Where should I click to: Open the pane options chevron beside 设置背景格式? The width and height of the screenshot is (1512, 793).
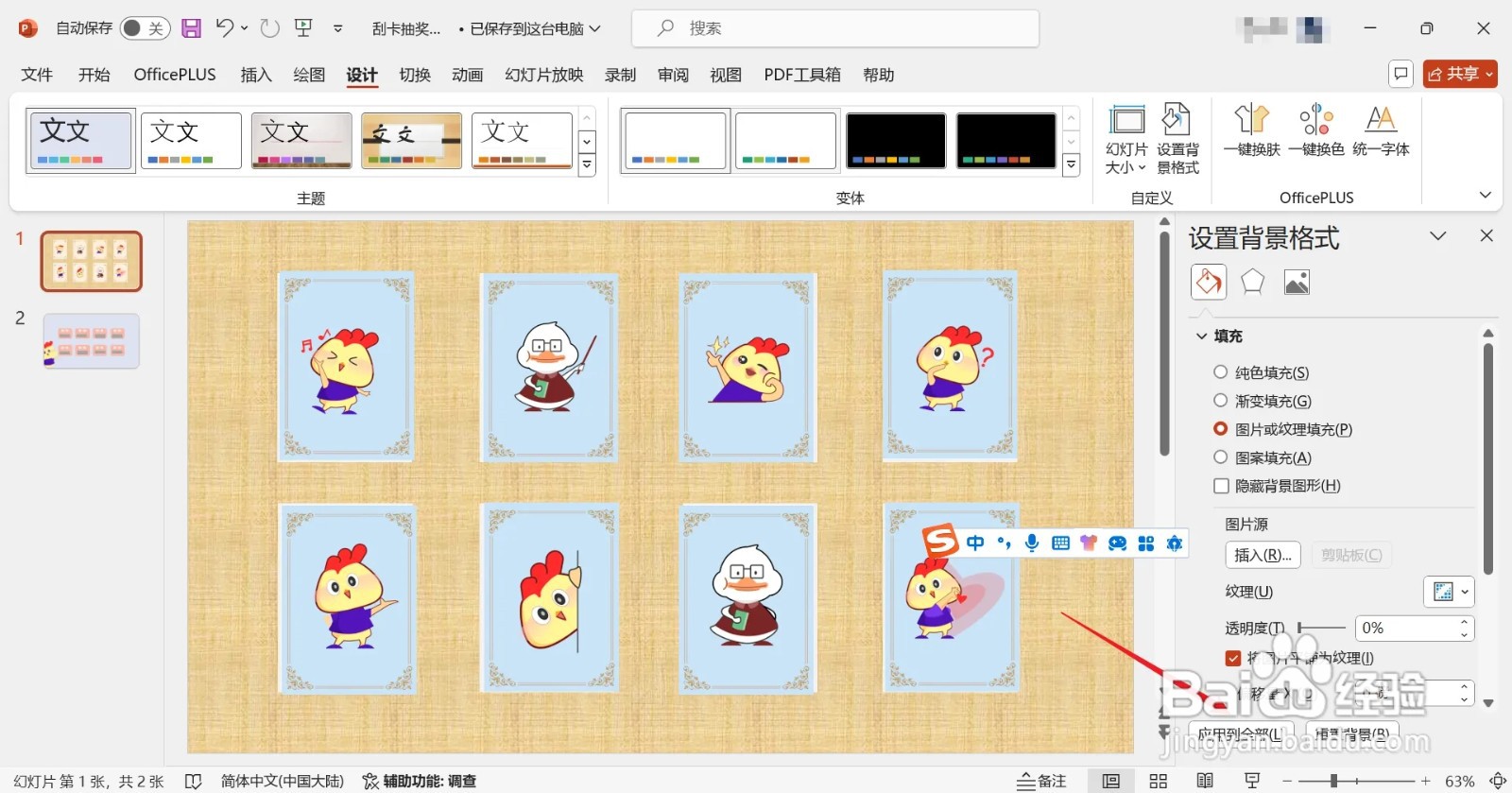pos(1438,236)
